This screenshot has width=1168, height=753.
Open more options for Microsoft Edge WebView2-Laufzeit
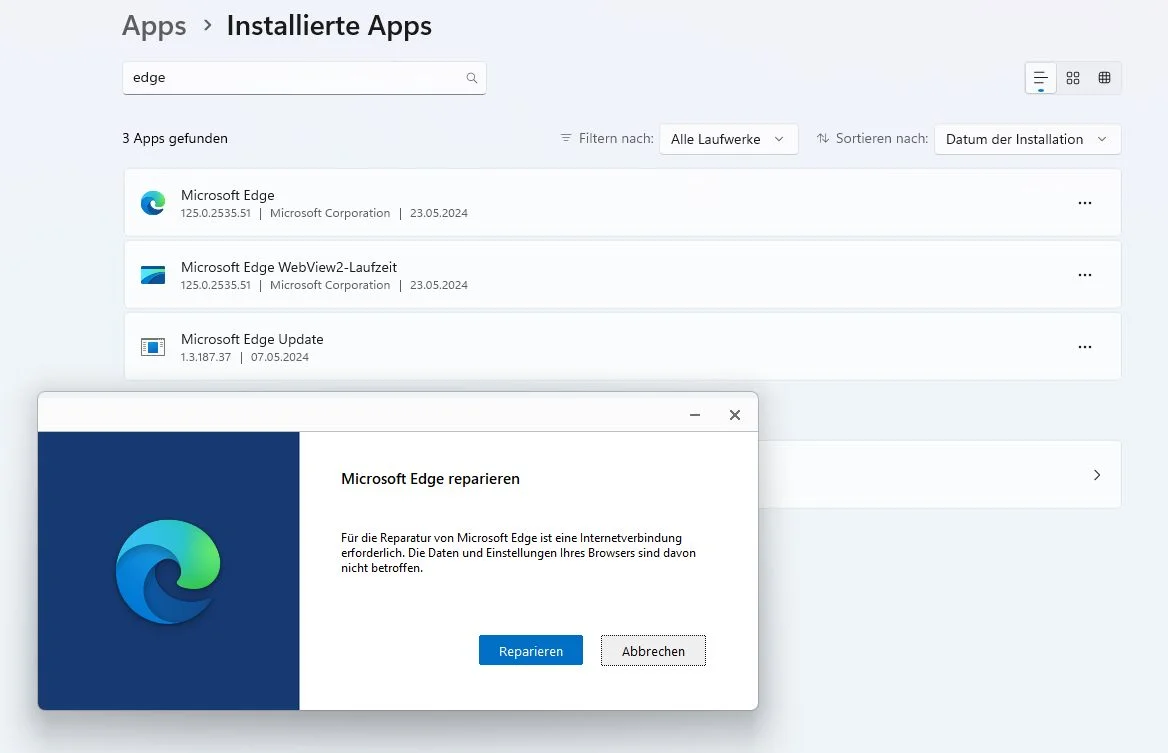(1085, 276)
